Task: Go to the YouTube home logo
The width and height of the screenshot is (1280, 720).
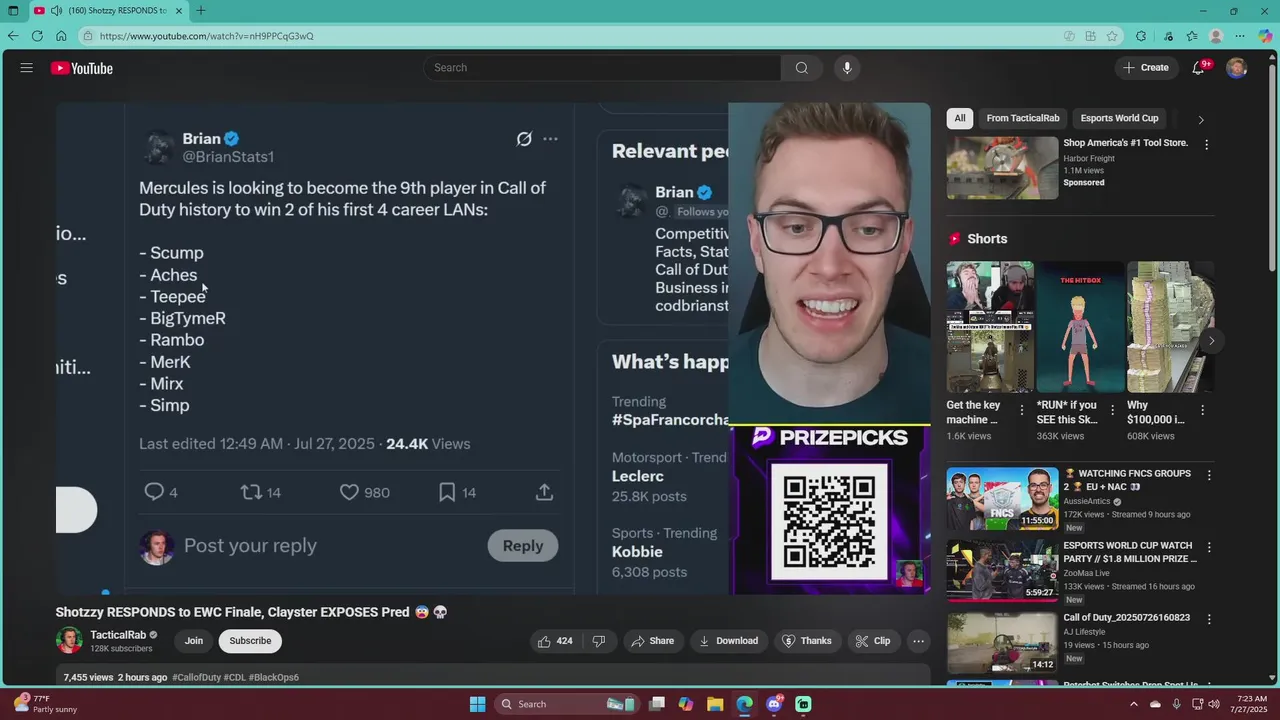Action: [82, 68]
